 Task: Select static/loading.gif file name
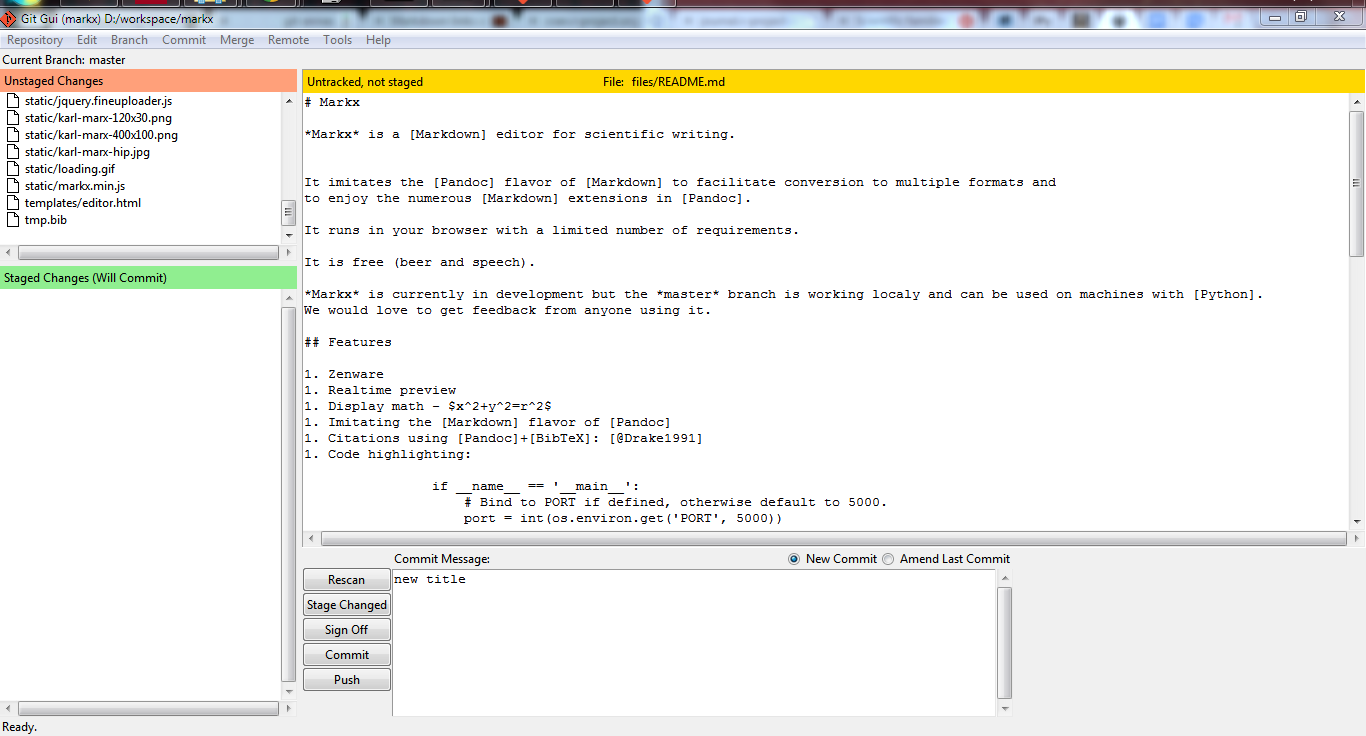(x=70, y=169)
